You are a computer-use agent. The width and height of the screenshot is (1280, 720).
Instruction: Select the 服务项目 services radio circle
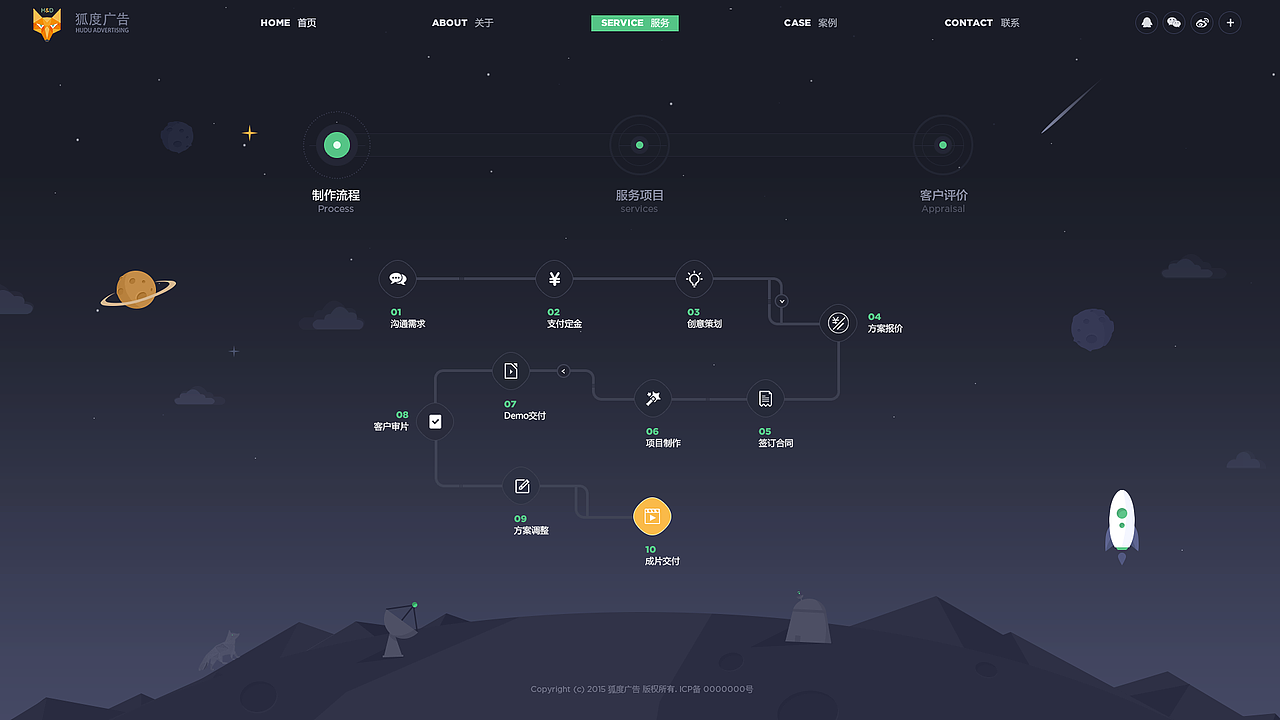(x=639, y=145)
